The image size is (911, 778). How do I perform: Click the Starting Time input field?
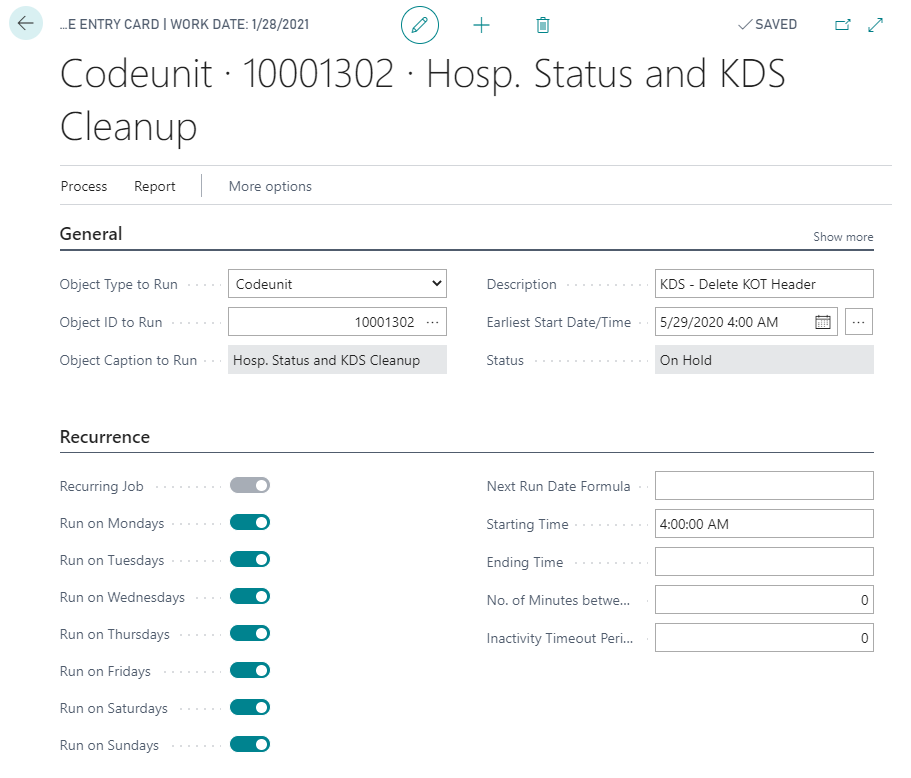tap(764, 524)
